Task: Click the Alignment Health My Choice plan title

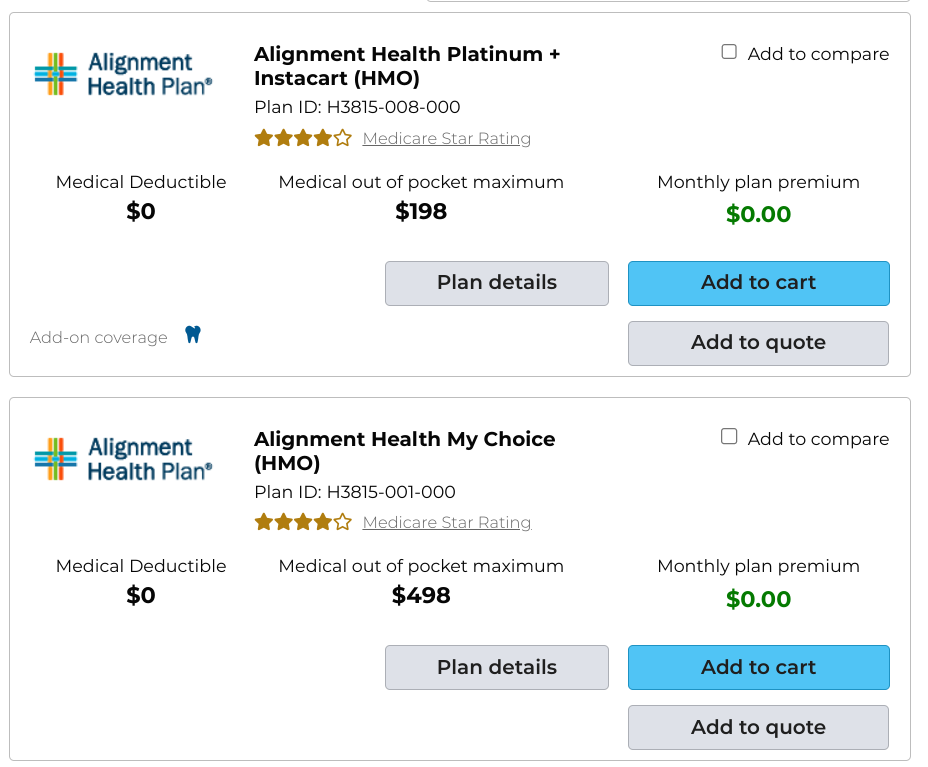Action: [405, 450]
